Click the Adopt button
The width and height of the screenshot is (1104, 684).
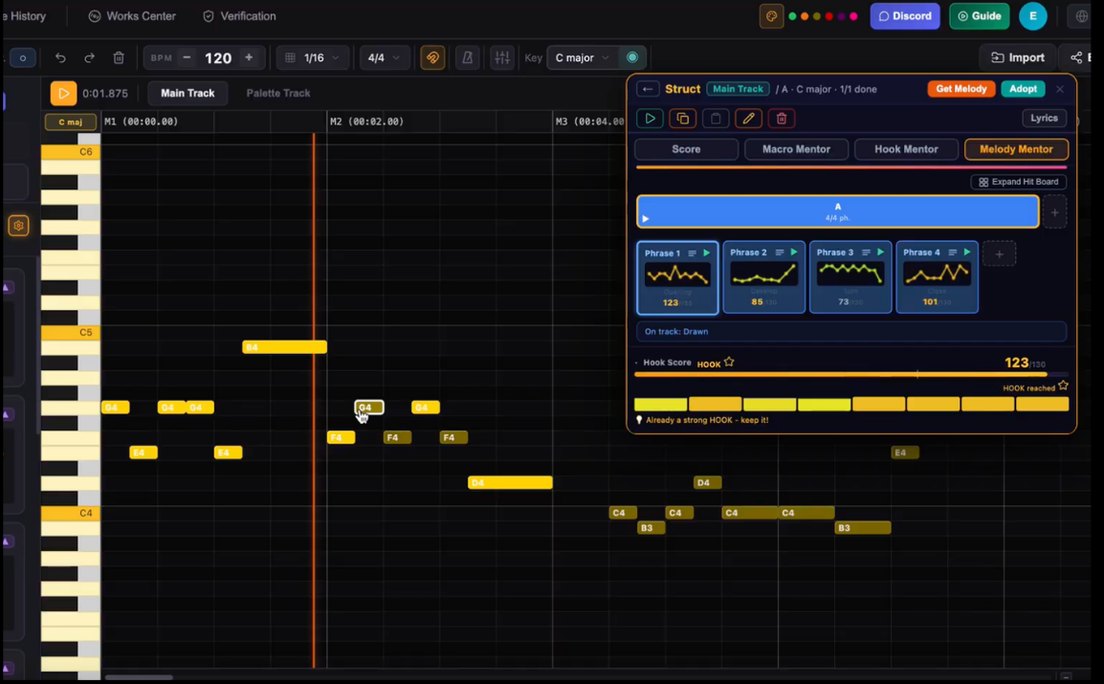1023,89
